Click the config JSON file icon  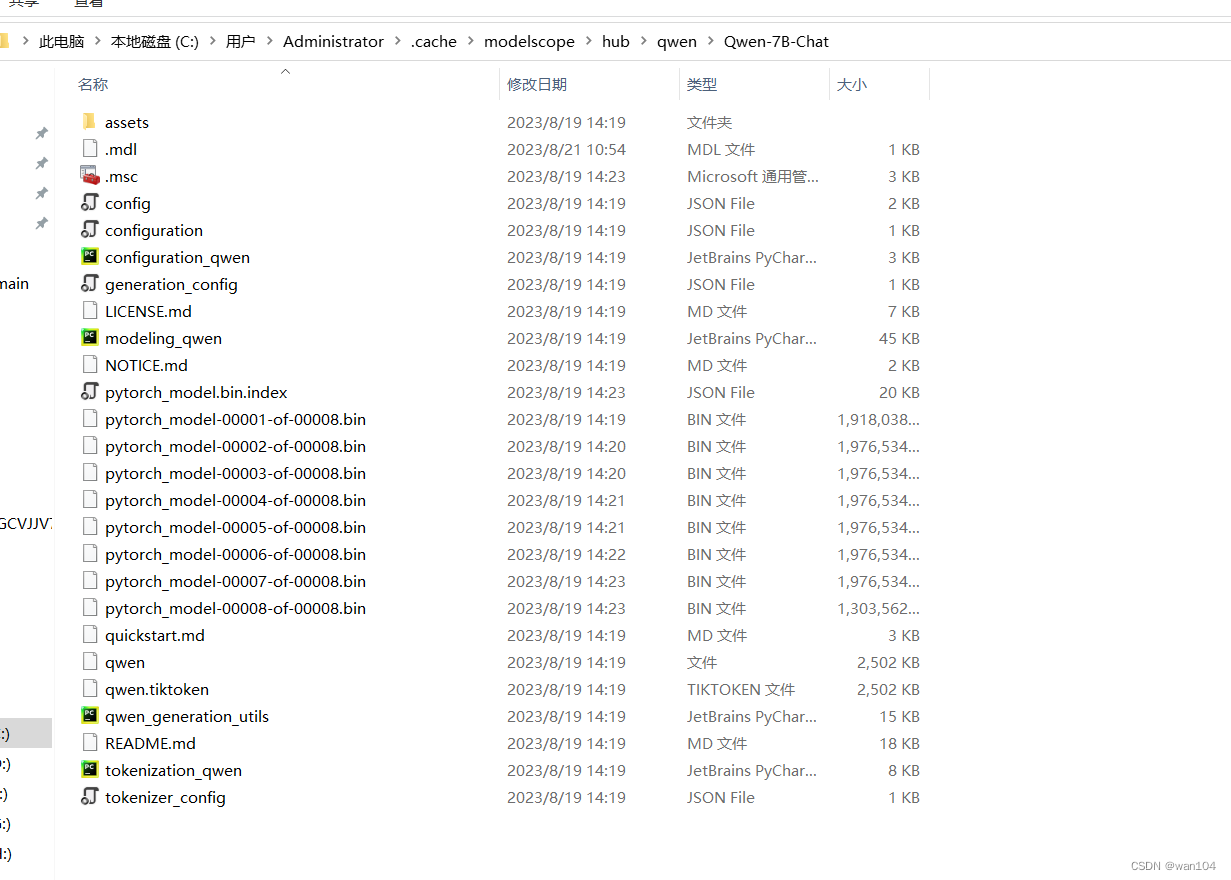click(x=89, y=203)
